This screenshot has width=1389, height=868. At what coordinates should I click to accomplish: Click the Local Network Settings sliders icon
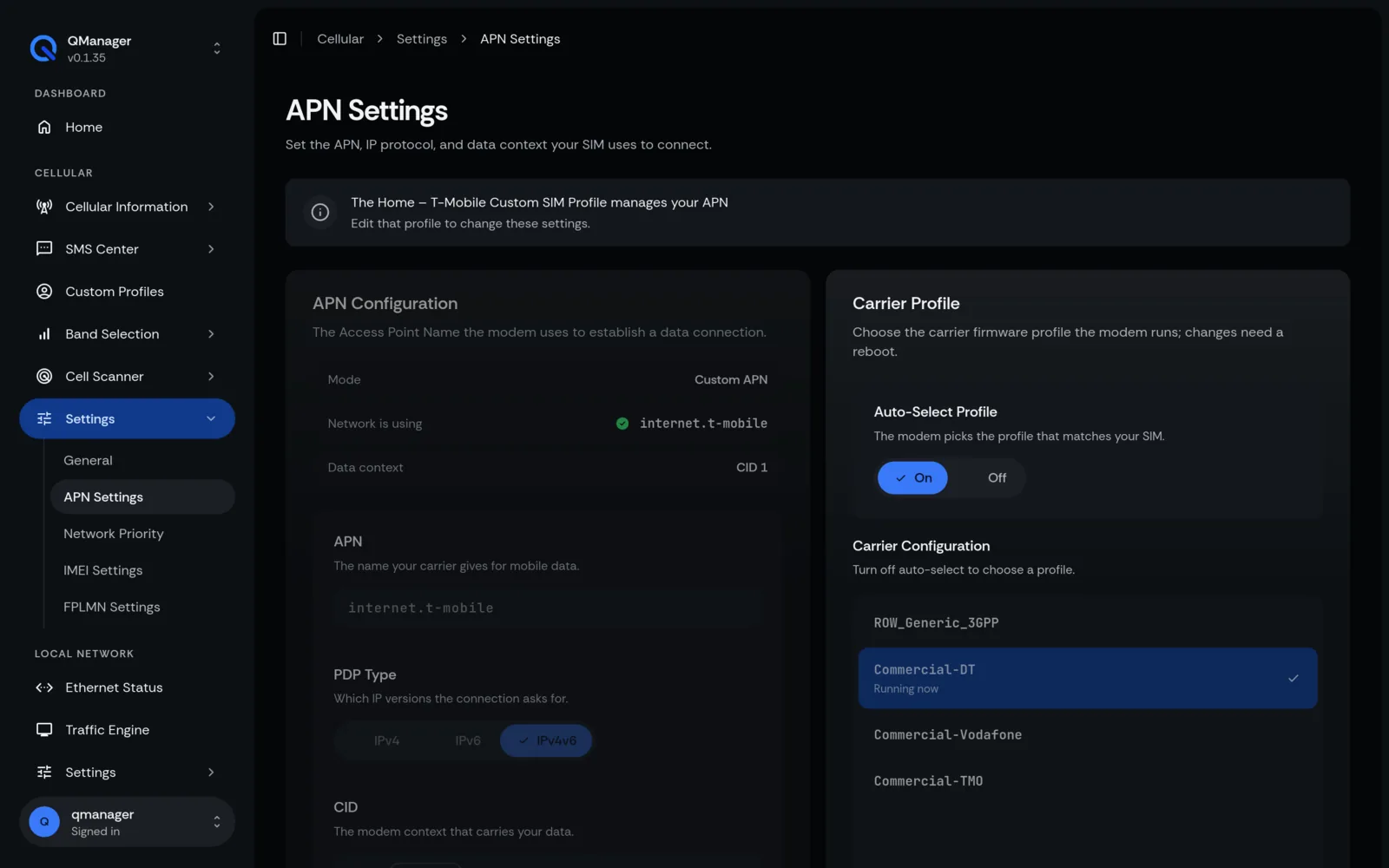click(44, 773)
